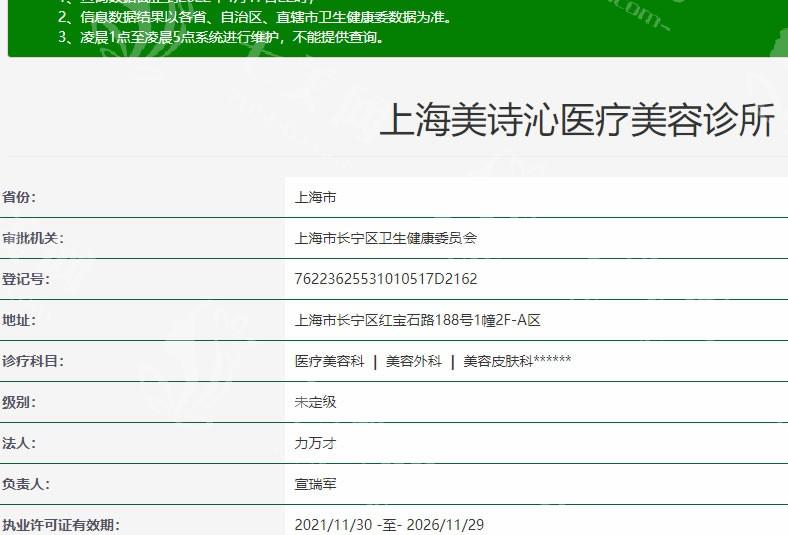The height and width of the screenshot is (535, 788).
Task: Click the title 上海美诗沁医疗美容诊所
Action: point(577,120)
